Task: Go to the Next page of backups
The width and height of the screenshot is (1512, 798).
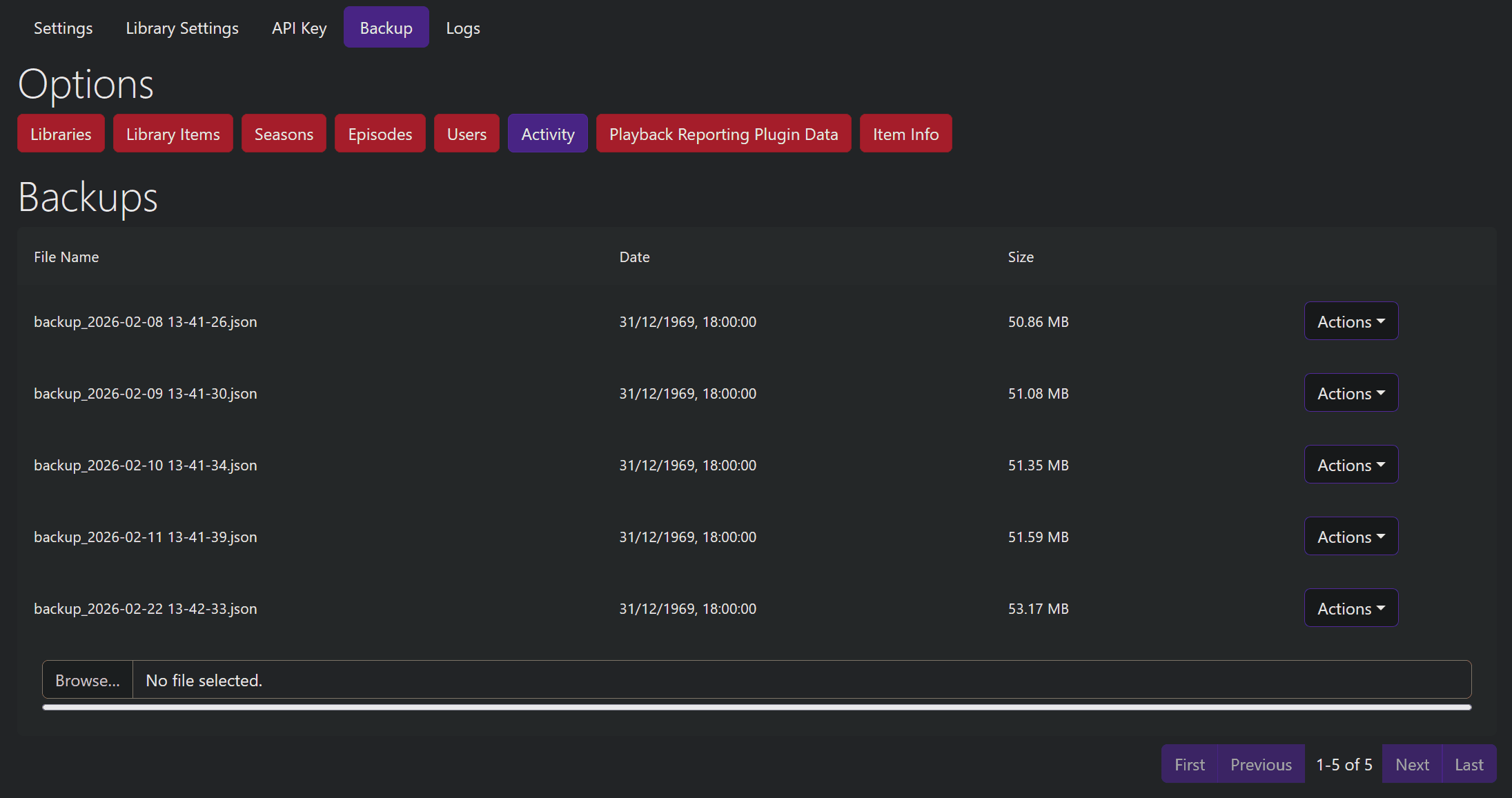Action: 1411,764
